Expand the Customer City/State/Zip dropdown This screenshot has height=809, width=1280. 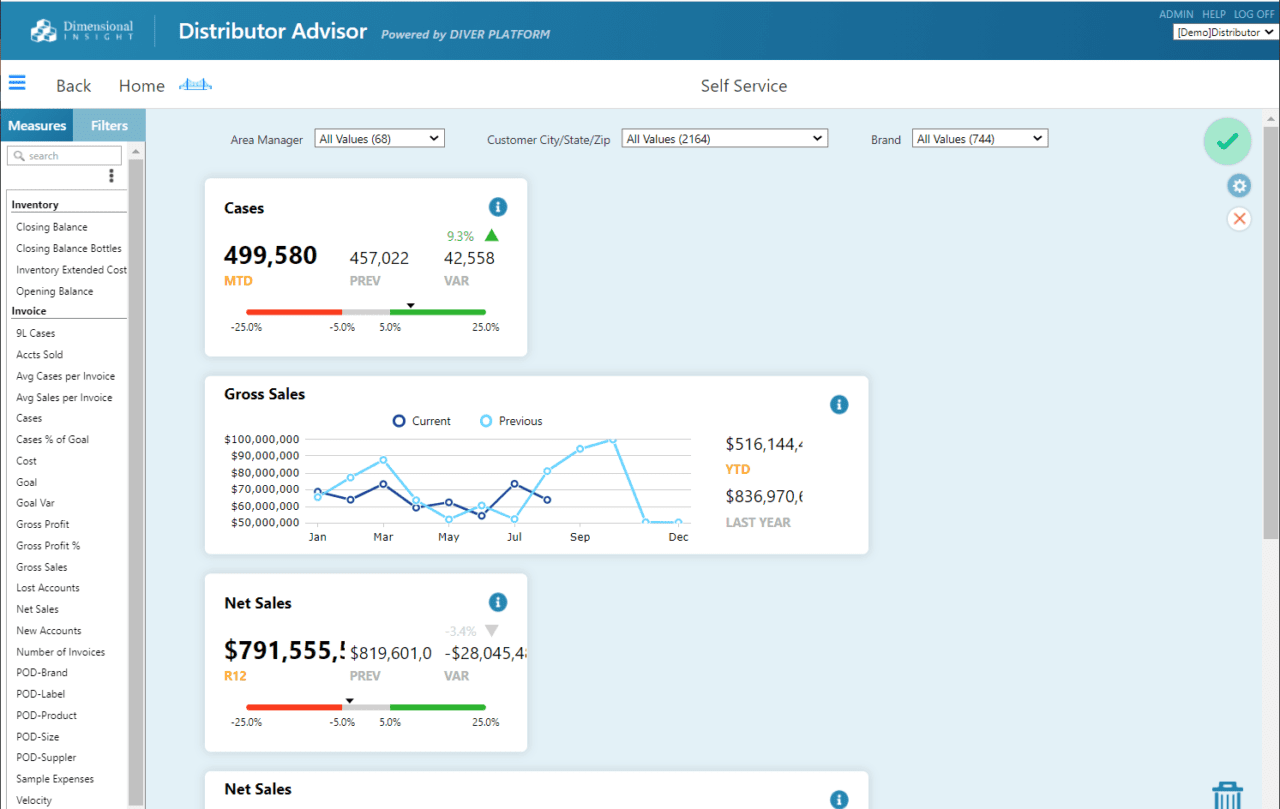(x=724, y=137)
